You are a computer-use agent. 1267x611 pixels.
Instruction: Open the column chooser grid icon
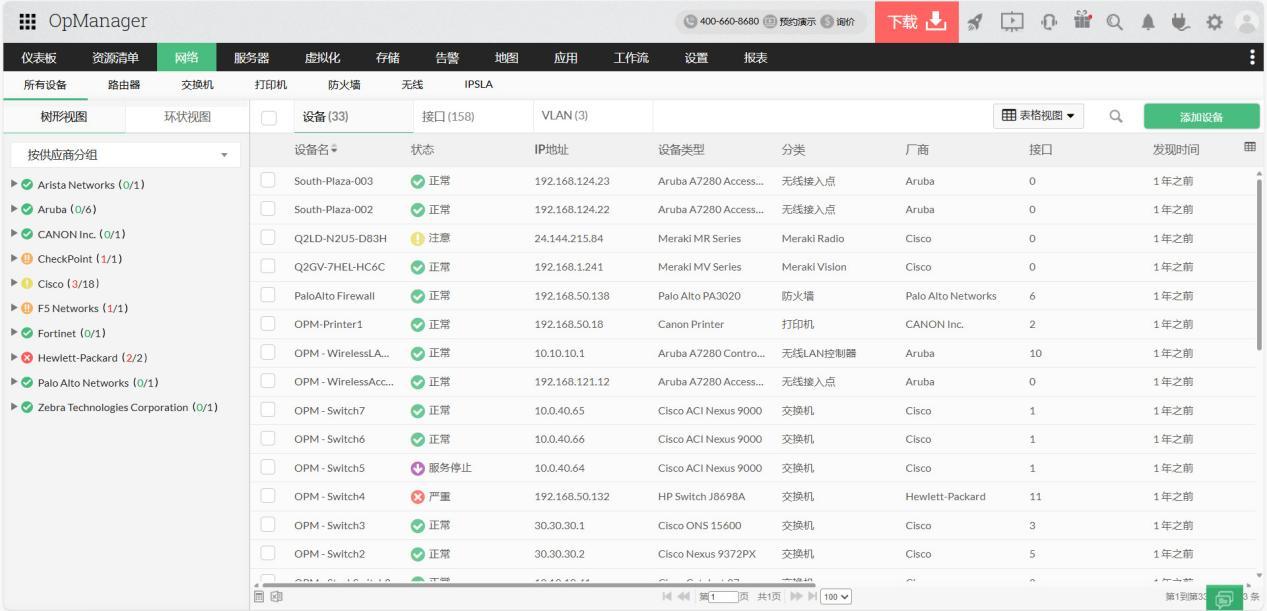point(1249,148)
